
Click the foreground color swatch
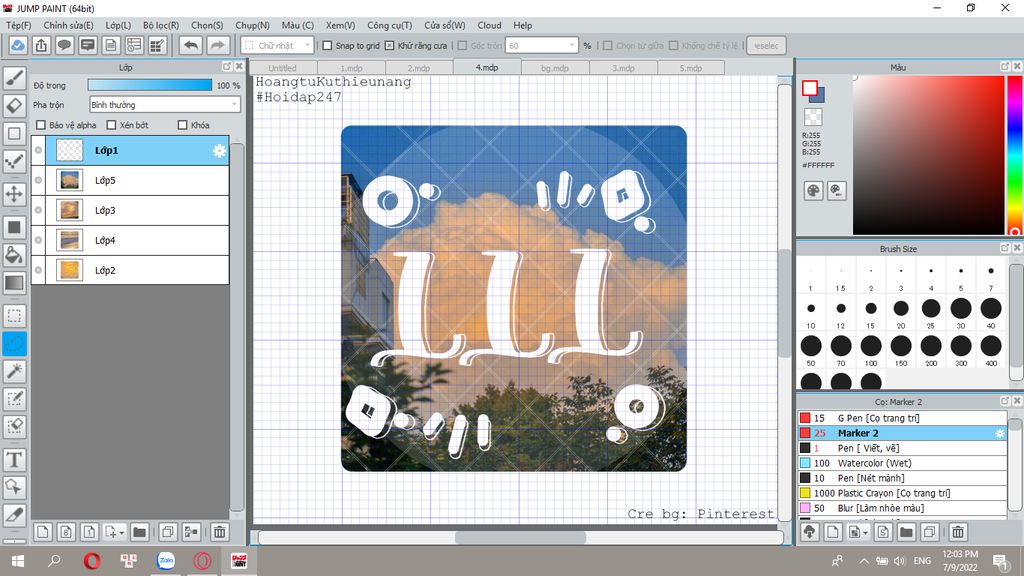809,89
